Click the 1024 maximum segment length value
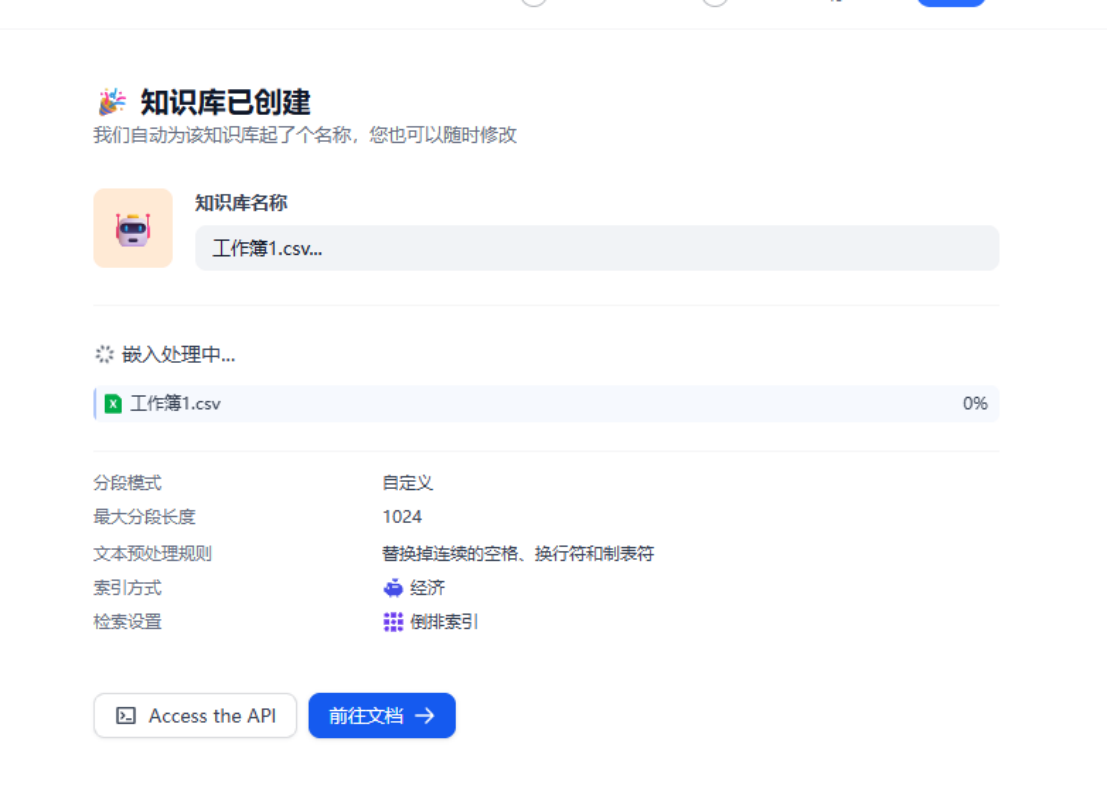This screenshot has height=809, width=1108. pos(402,517)
